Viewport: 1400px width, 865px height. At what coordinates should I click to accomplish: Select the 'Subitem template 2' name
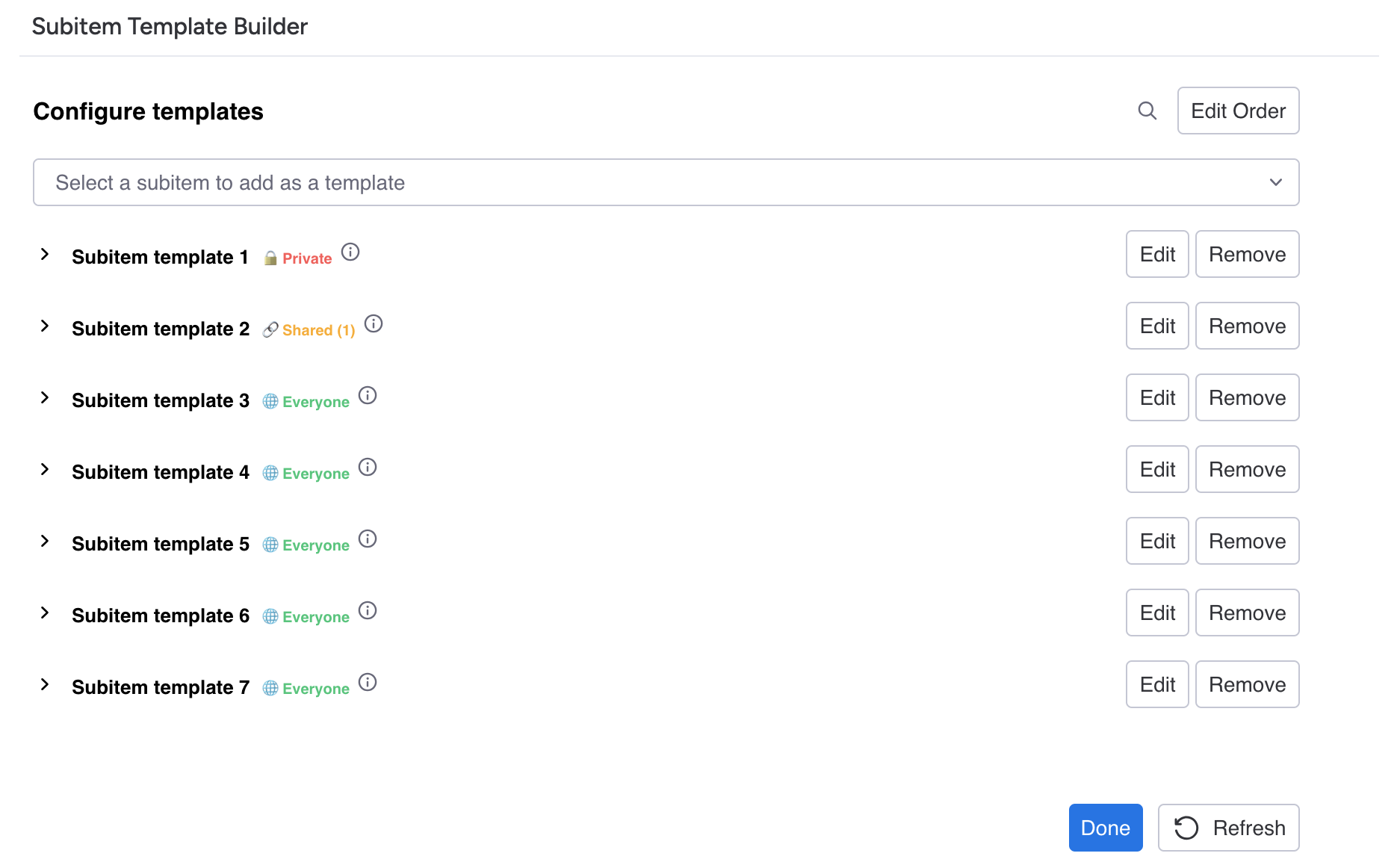(161, 329)
